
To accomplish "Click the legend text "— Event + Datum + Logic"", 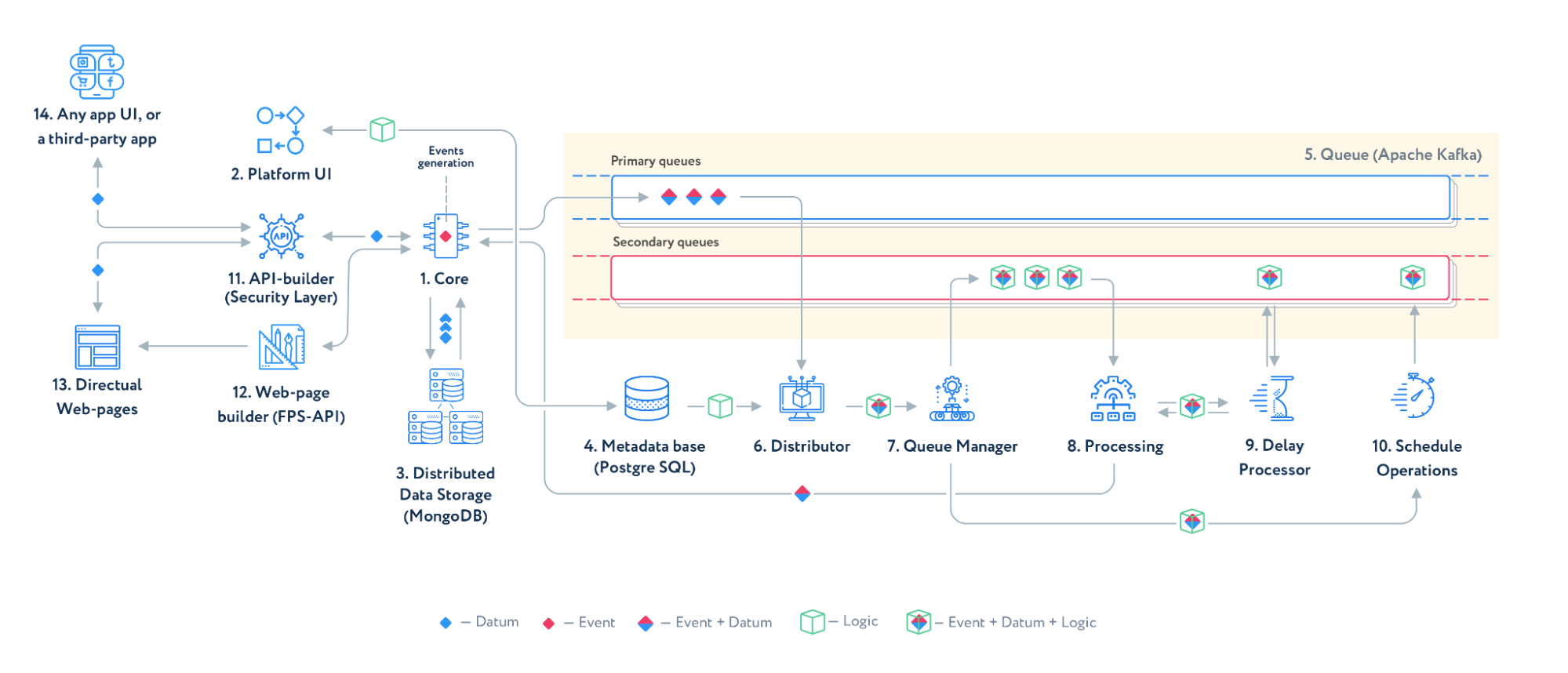I will 1015,623.
